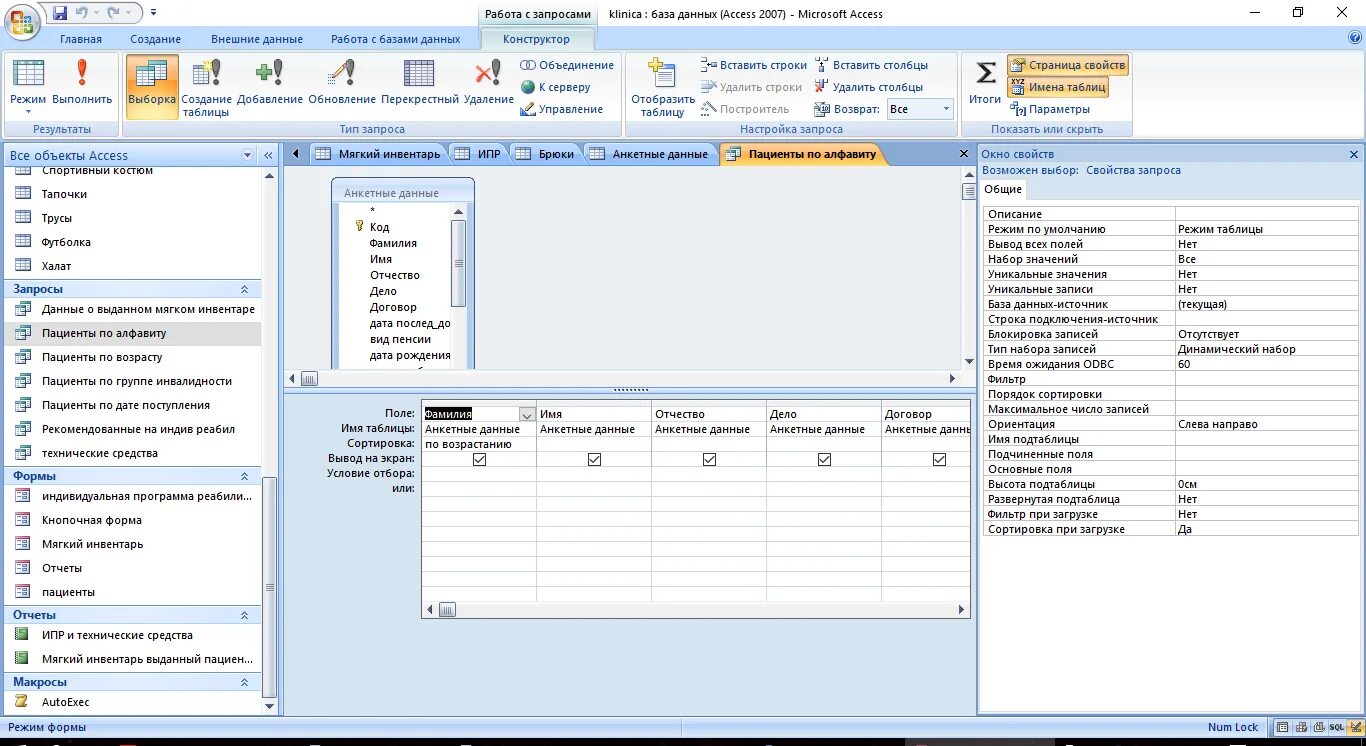Open the Возврат value dropdown
The width and height of the screenshot is (1366, 746).
946,109
